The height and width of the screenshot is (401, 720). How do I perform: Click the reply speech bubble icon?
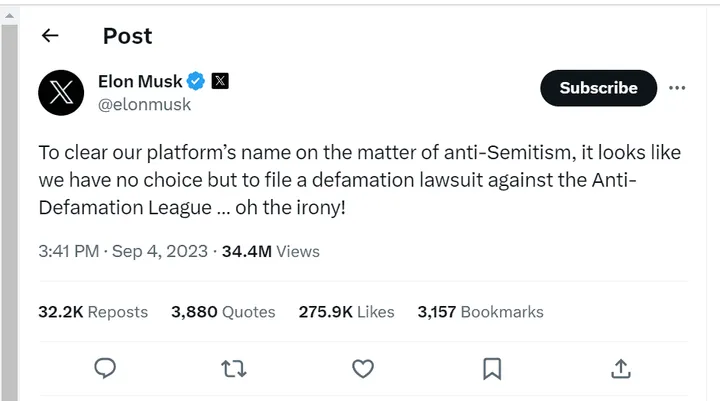[105, 369]
